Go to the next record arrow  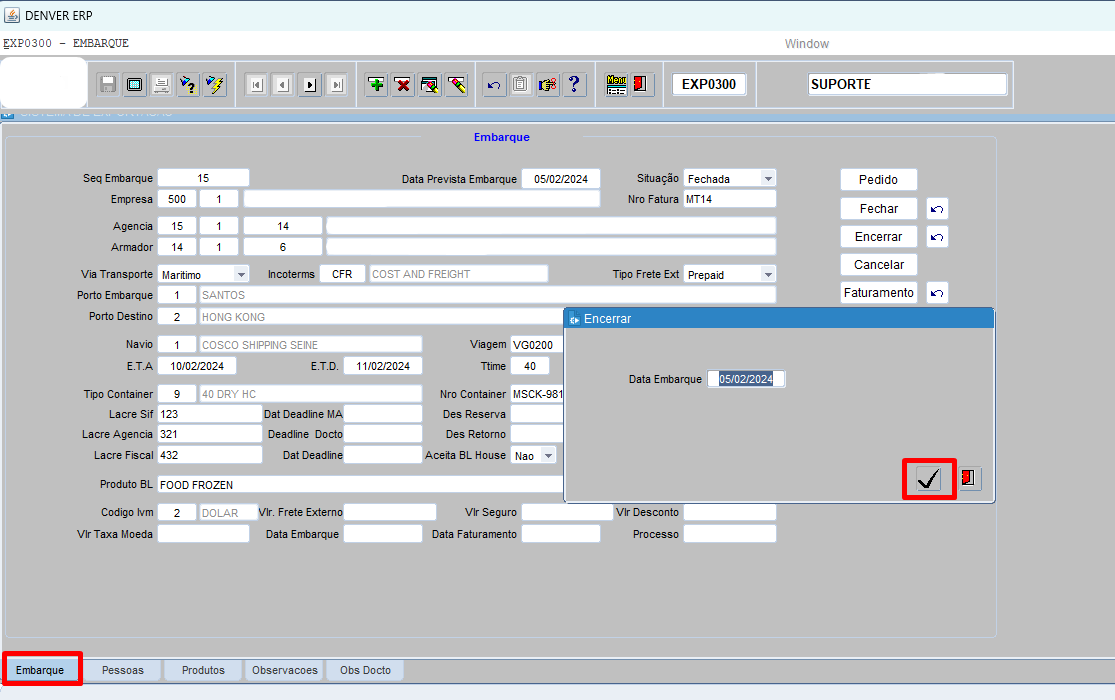pyautogui.click(x=310, y=85)
